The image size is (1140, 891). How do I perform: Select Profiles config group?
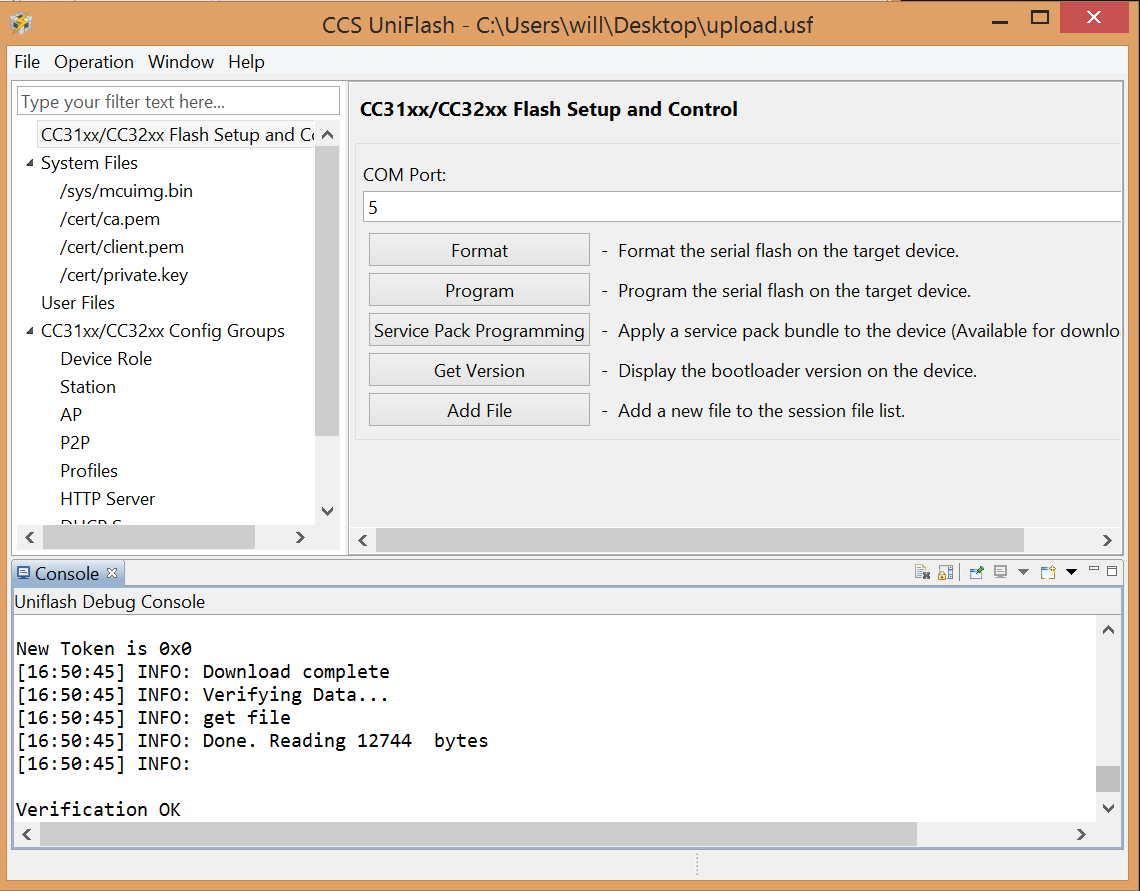click(89, 470)
